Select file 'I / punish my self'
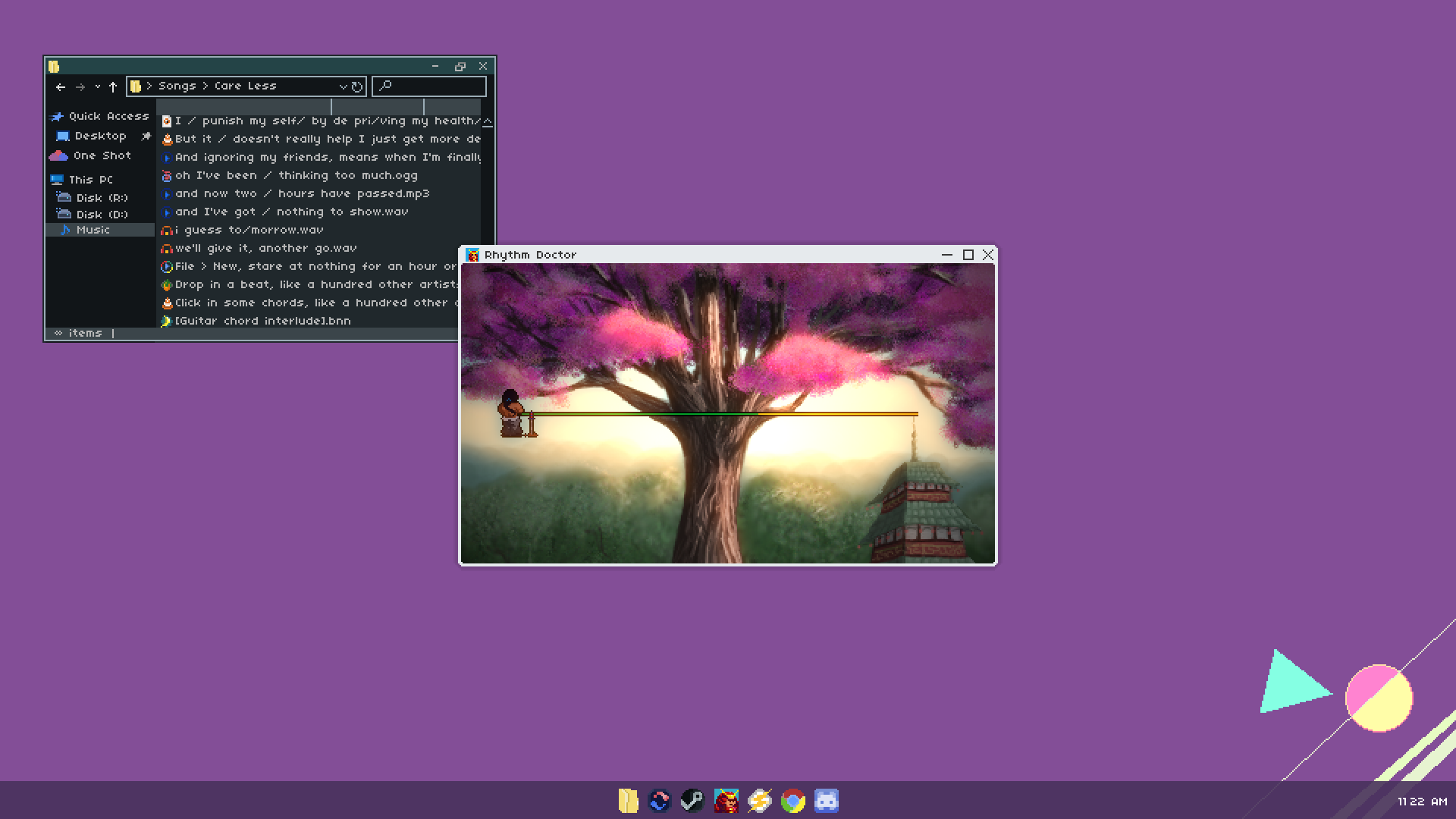Screen dimensions: 1456x819 (321, 121)
